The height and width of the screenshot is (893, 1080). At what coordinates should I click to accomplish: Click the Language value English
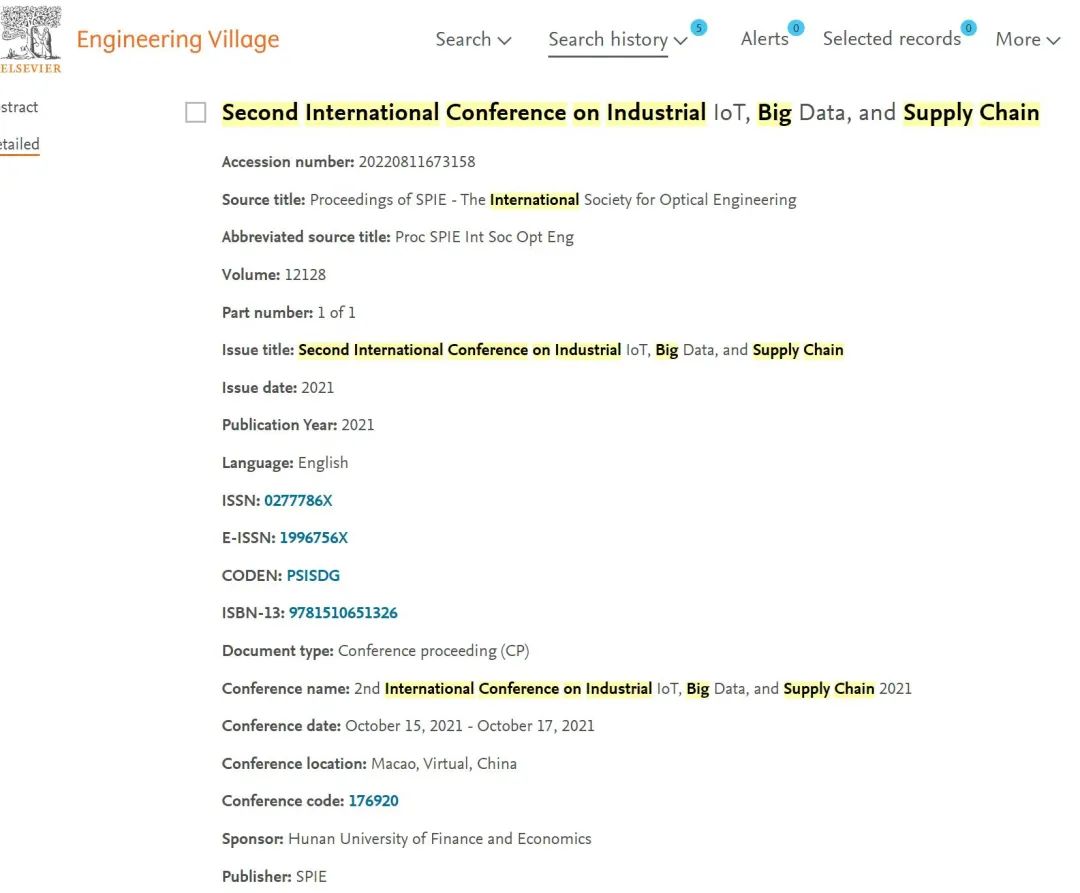(323, 463)
